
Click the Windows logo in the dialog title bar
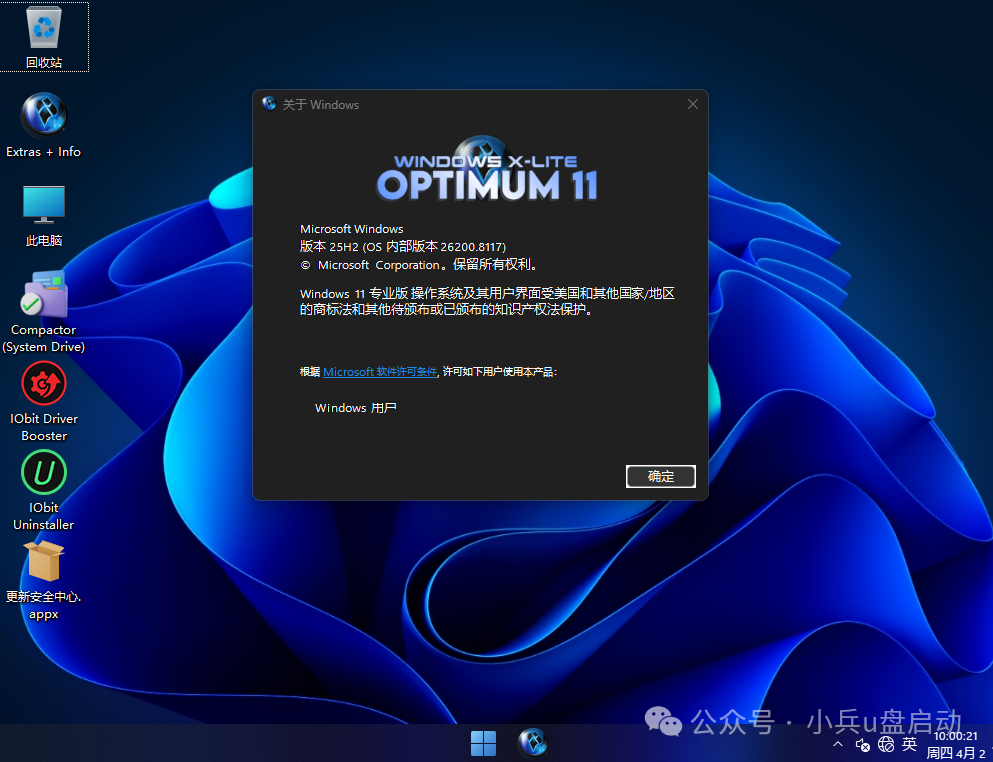(268, 103)
